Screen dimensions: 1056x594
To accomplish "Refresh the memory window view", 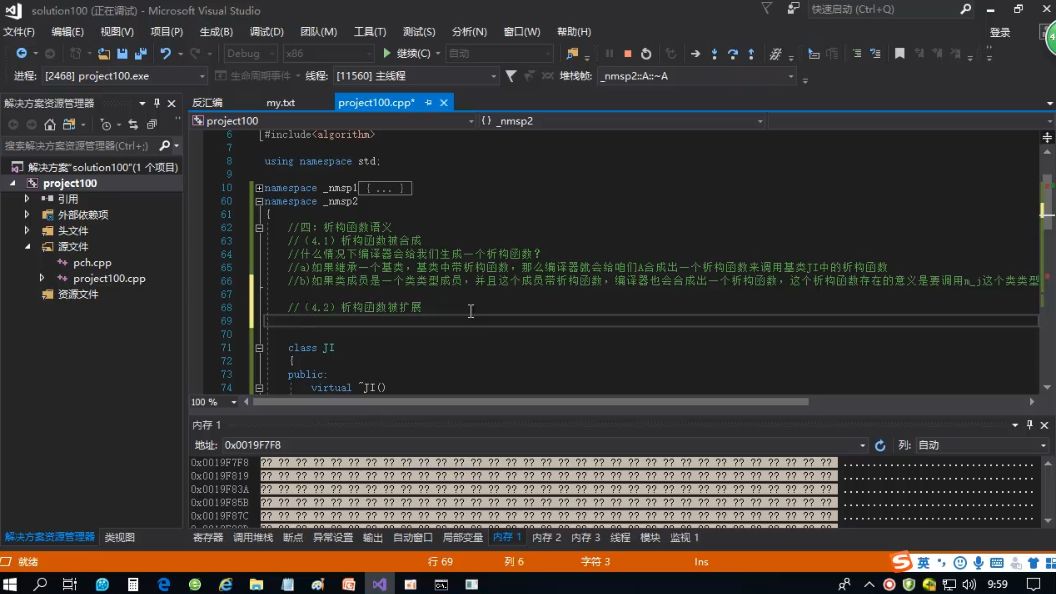I will (x=880, y=445).
